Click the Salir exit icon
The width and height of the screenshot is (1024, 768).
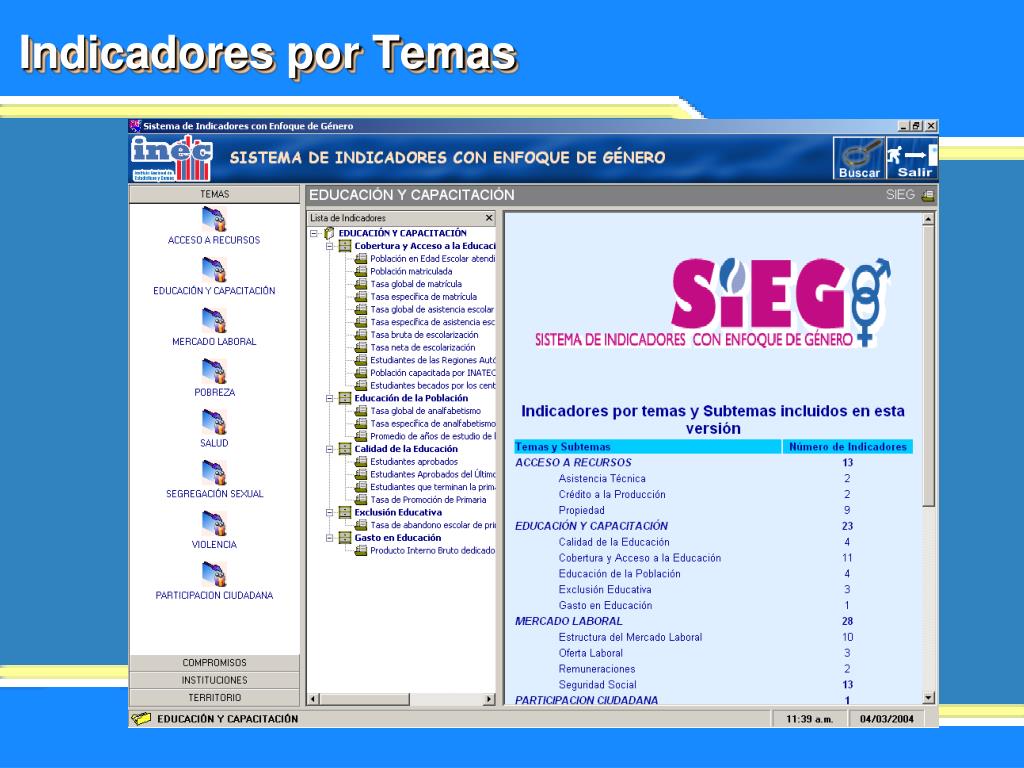912,158
